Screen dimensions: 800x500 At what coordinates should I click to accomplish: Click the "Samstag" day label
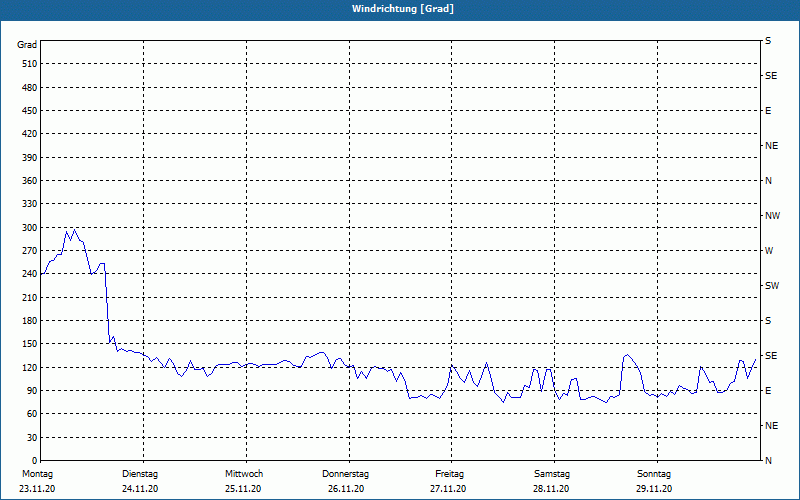click(x=552, y=474)
